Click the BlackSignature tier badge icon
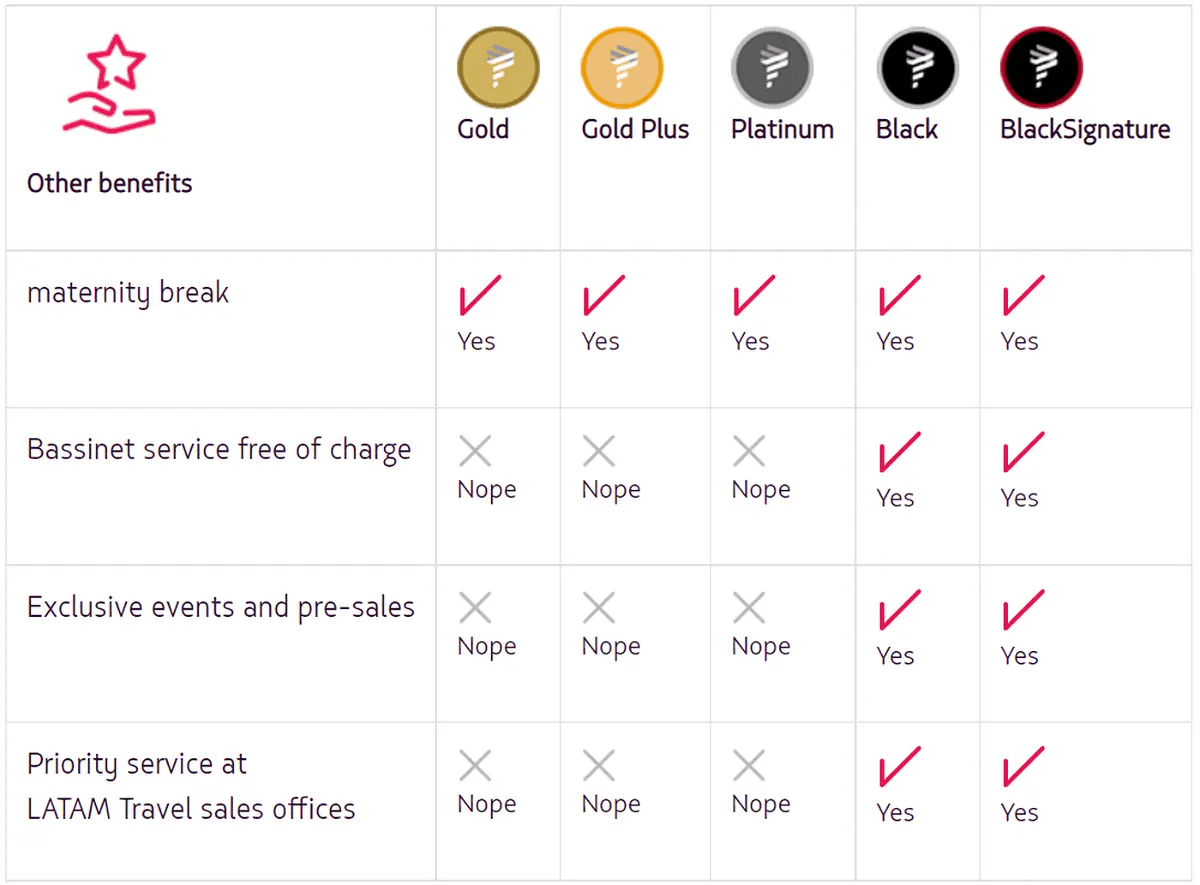 coord(1041,67)
